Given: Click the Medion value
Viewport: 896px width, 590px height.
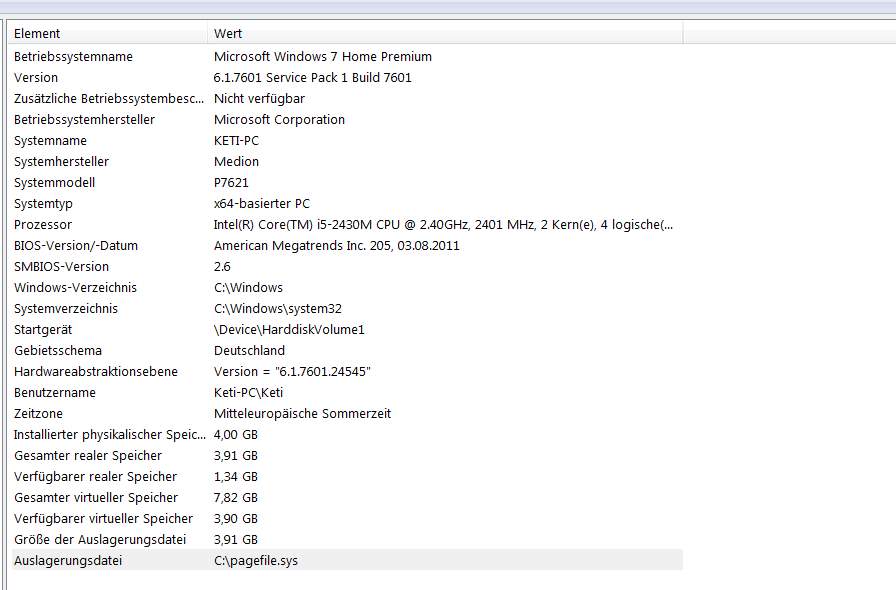Looking at the screenshot, I should coord(237,162).
